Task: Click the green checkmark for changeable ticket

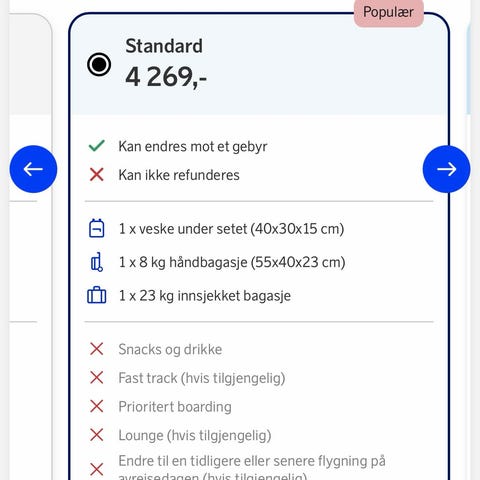Action: click(x=97, y=146)
